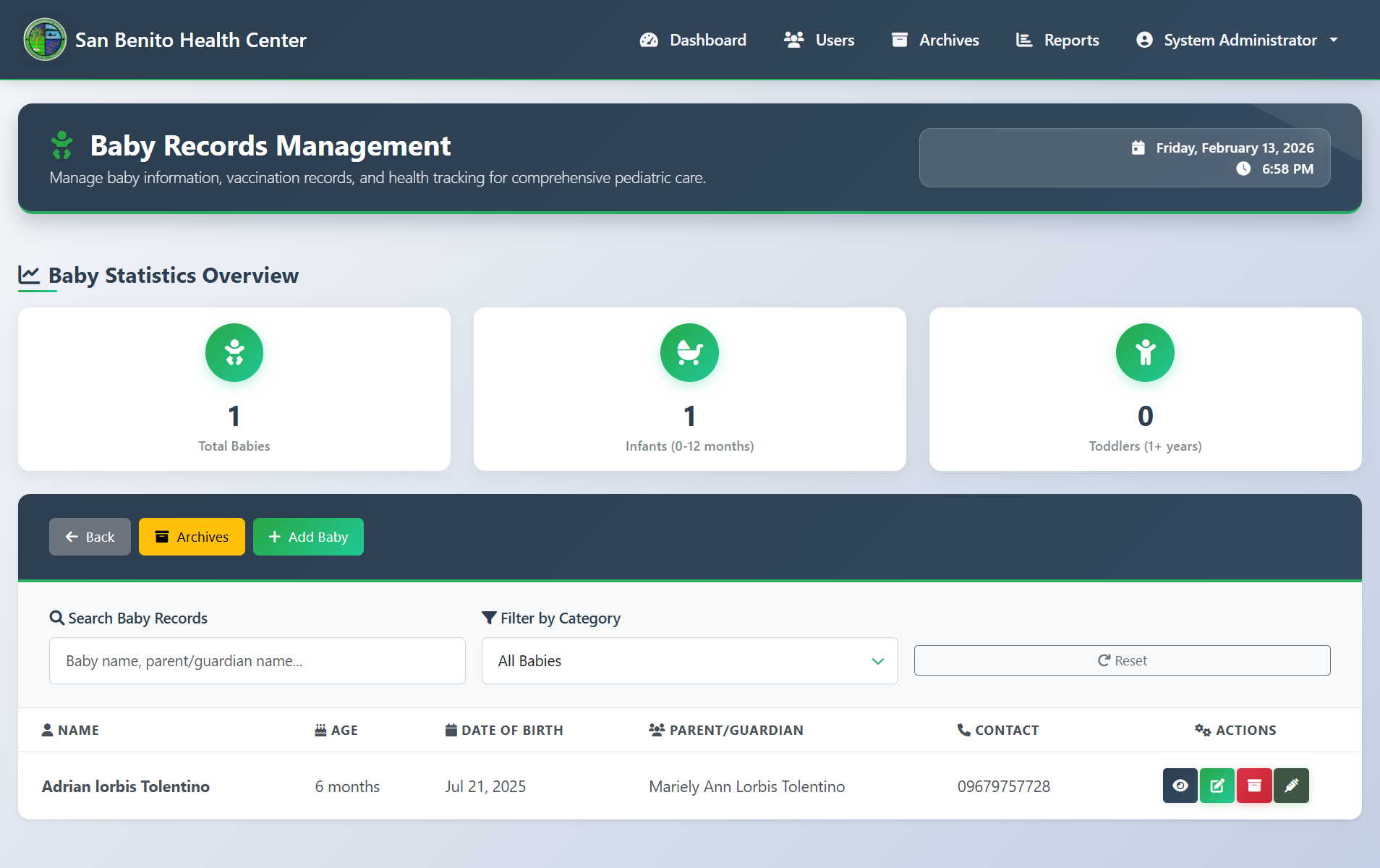Screen dimensions: 1380x868
Task: Click the chevron on All Babies select
Action: [x=877, y=661]
